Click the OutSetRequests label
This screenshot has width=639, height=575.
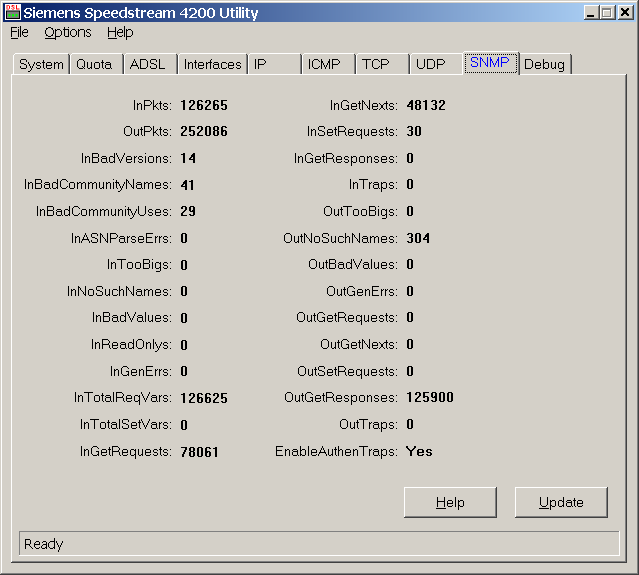(347, 372)
